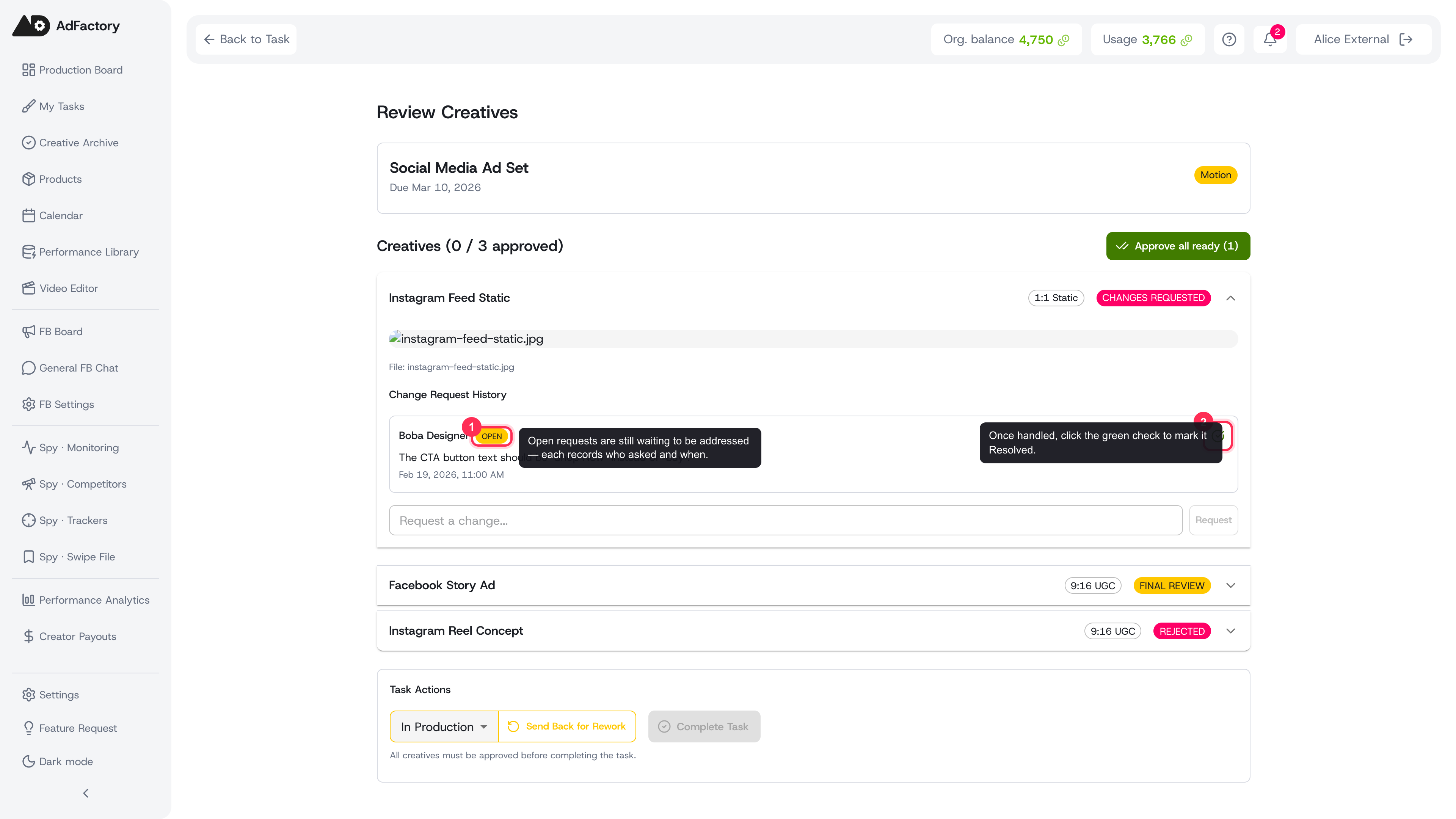Click the Spy Trackers crosshair icon
Image resolution: width=1456 pixels, height=819 pixels.
(28, 520)
